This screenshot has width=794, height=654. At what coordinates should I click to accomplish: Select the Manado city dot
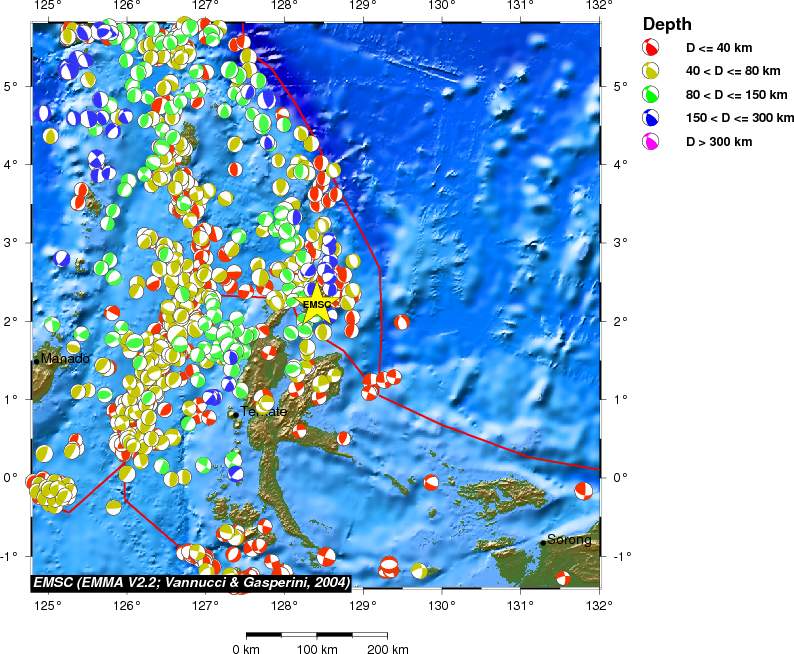pos(36,361)
